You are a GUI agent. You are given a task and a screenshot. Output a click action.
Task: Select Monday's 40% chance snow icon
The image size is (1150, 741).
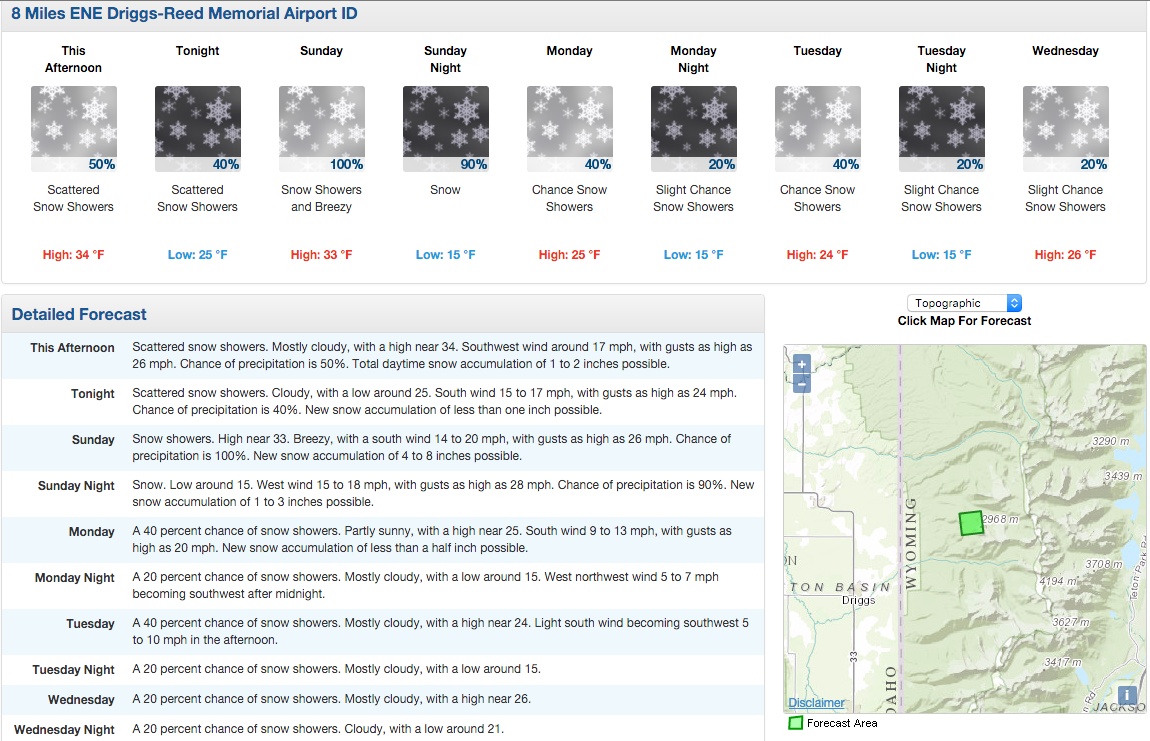569,129
